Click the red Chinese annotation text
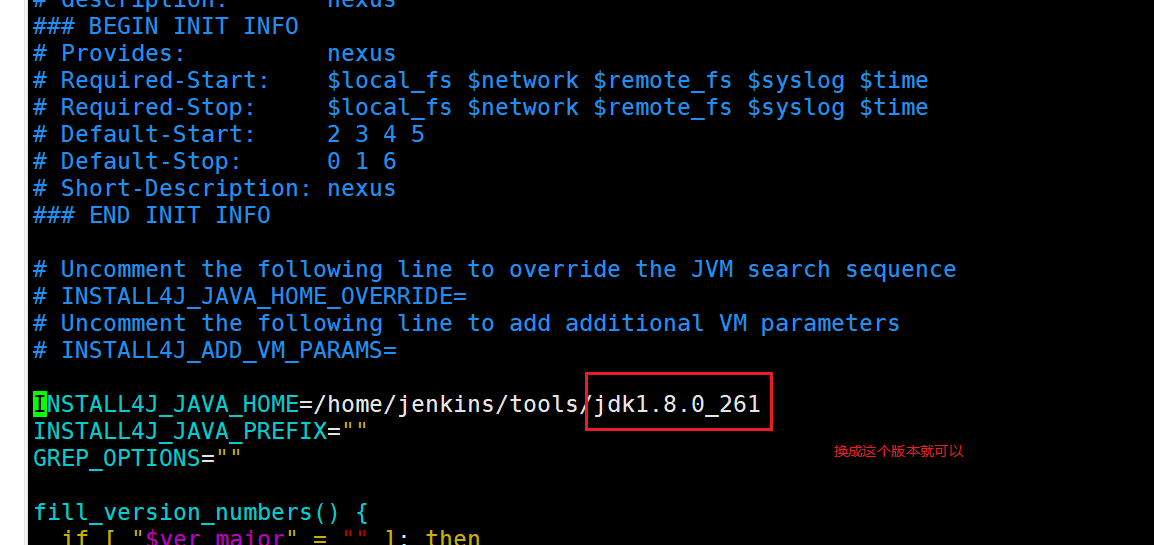The width and height of the screenshot is (1154, 545). point(898,451)
